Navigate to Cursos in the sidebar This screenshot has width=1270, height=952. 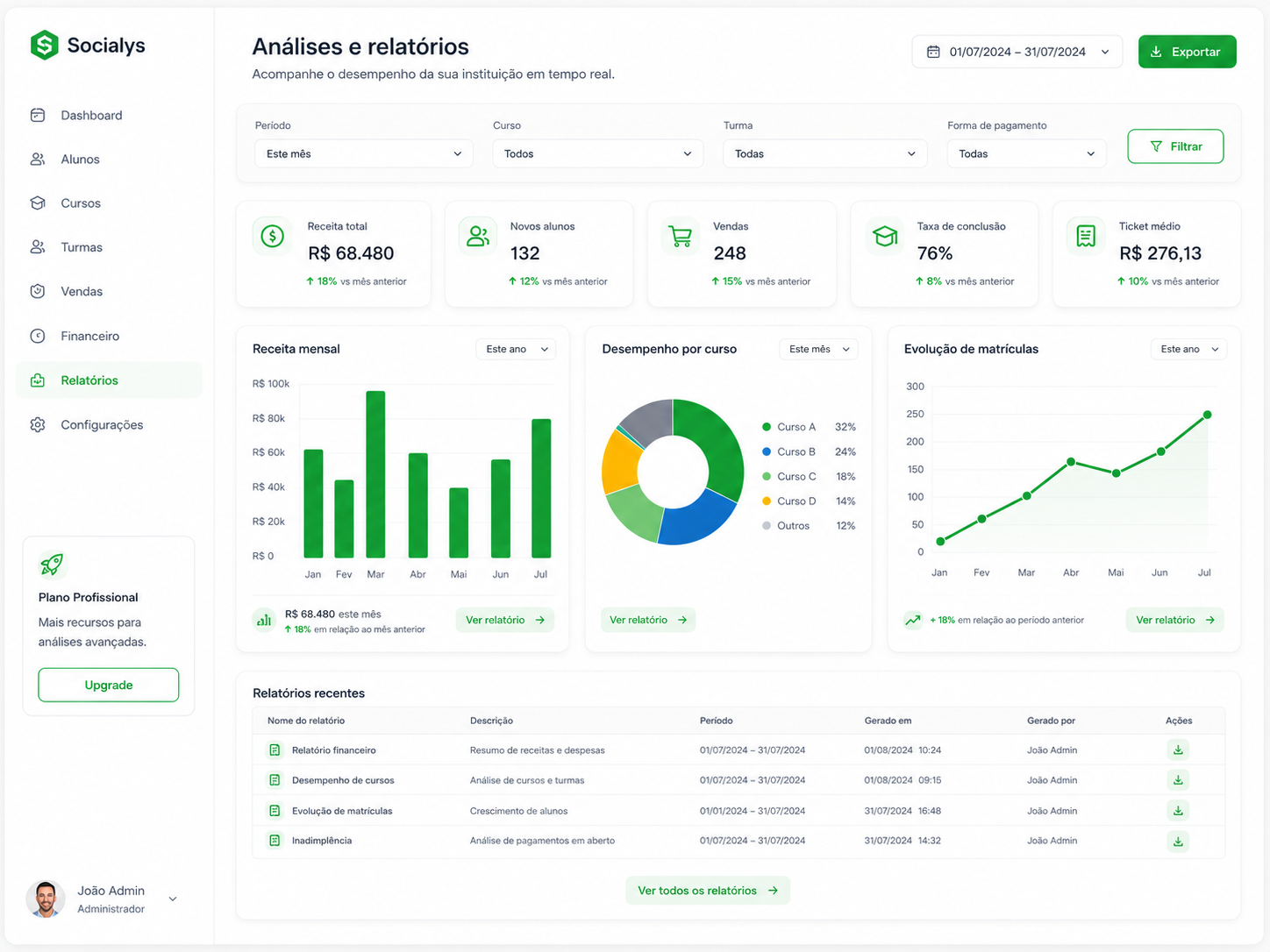pyautogui.click(x=109, y=203)
